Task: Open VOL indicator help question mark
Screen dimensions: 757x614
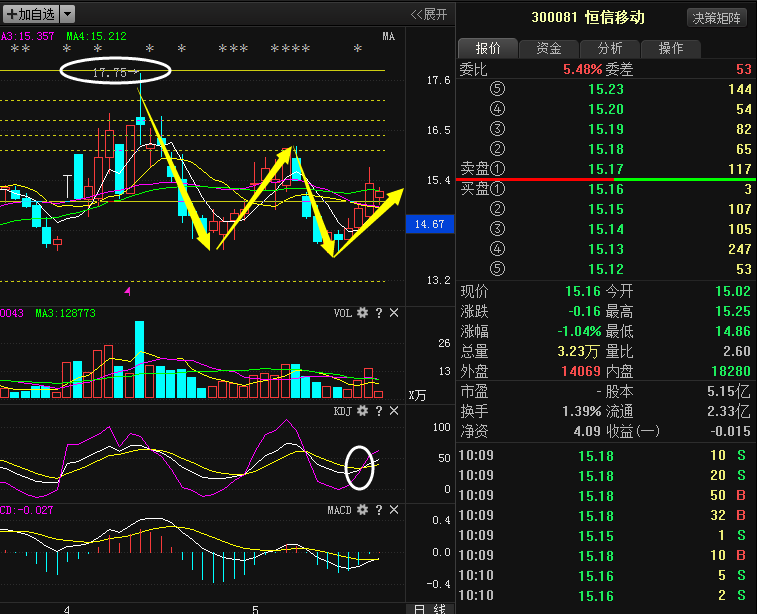Action: (x=379, y=313)
